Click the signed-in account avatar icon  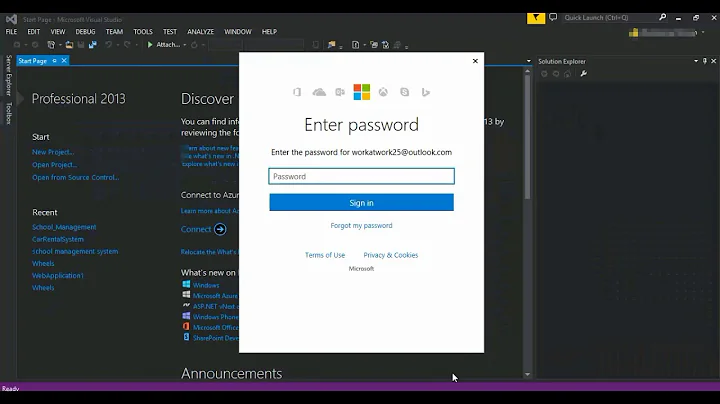634,33
